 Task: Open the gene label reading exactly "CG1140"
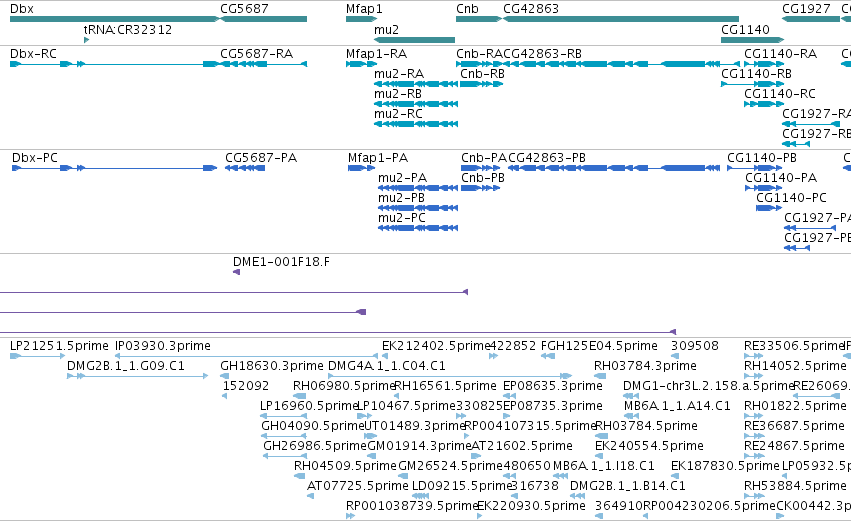tap(745, 30)
